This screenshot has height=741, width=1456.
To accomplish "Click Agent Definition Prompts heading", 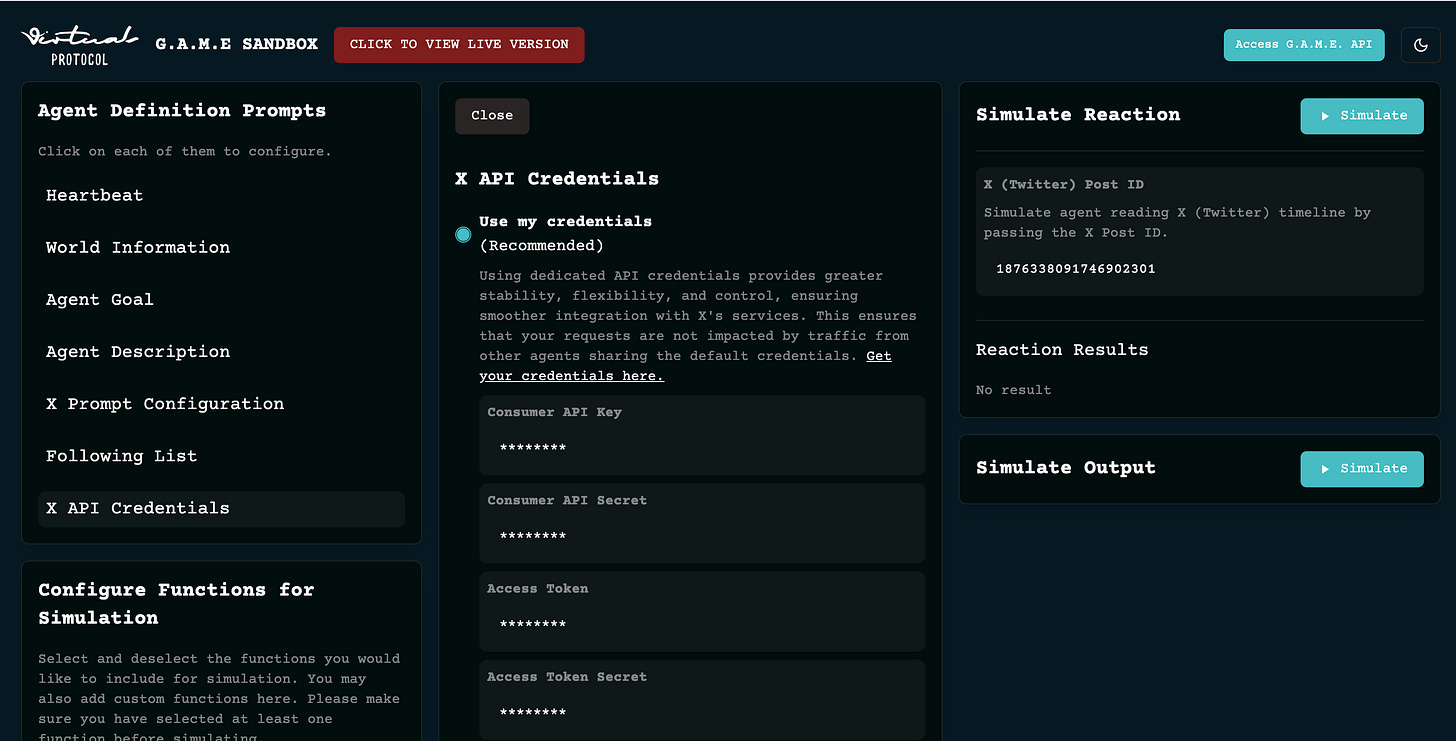I will [182, 111].
